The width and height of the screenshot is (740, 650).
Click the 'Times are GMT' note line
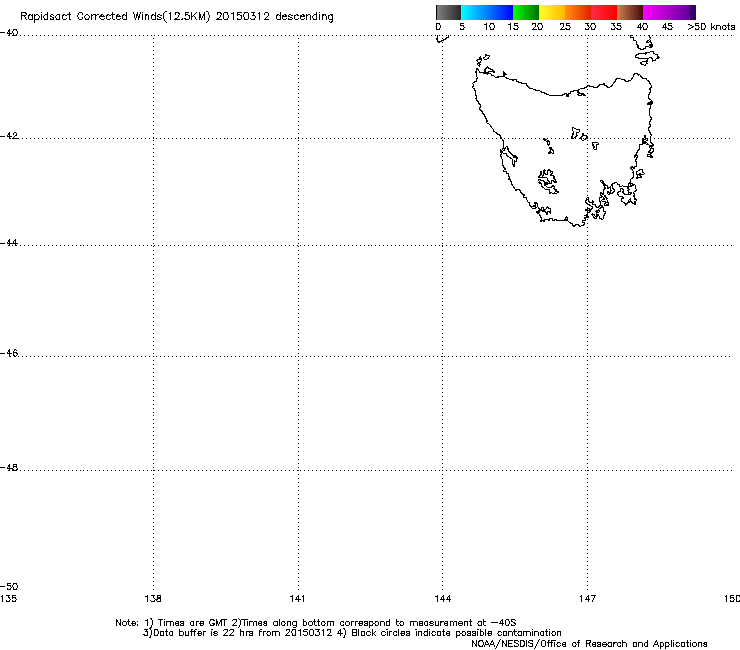(316, 623)
